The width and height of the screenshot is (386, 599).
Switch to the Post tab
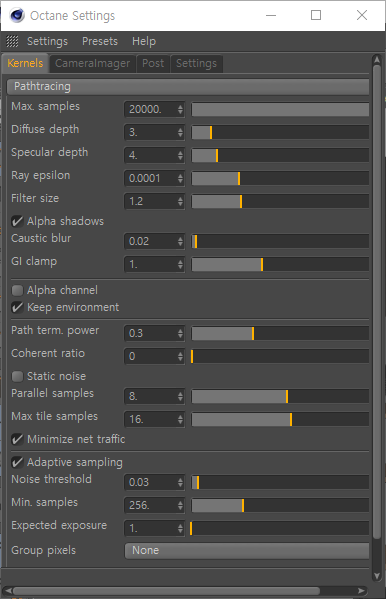[x=153, y=63]
